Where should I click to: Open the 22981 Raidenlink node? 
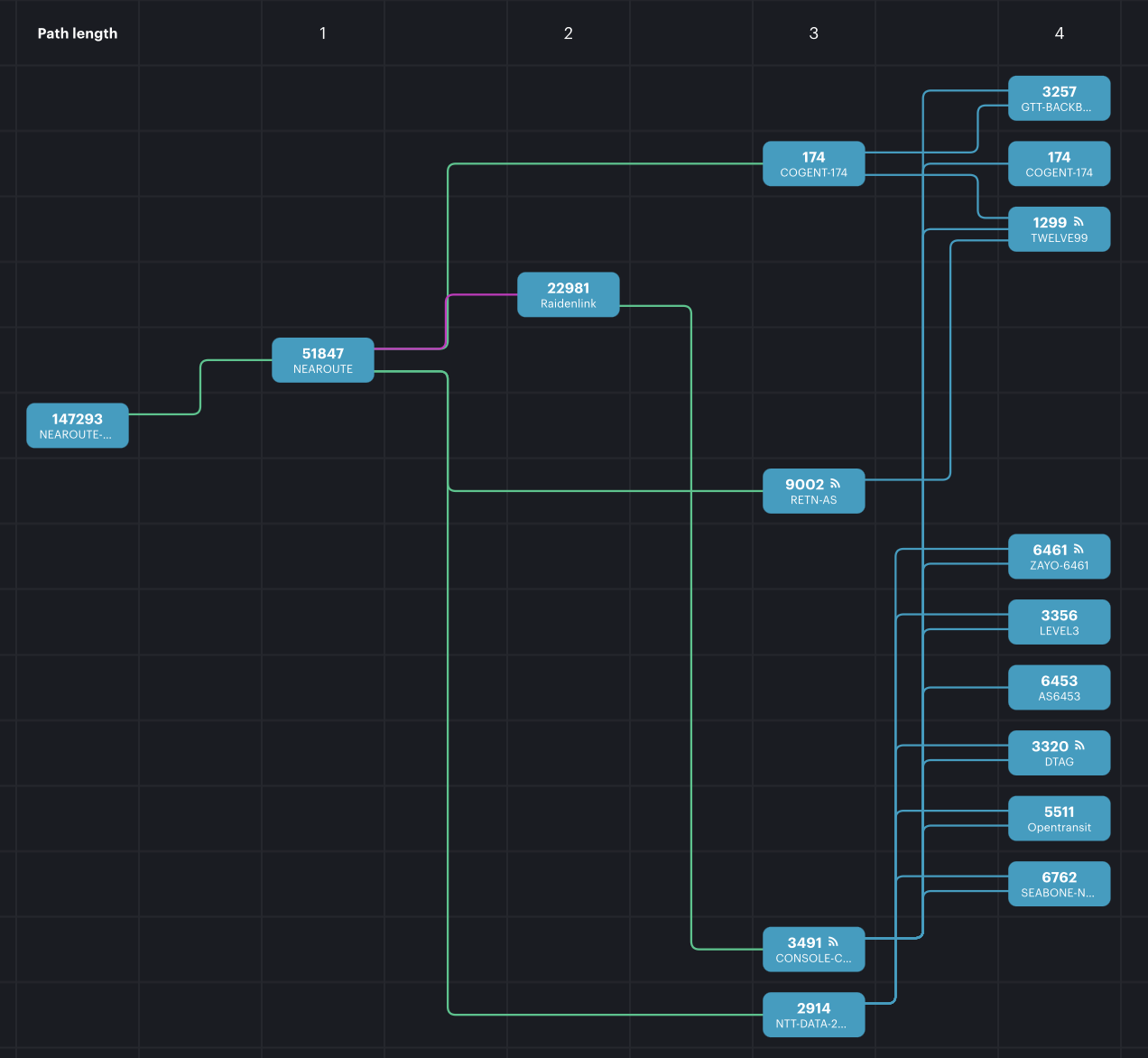click(x=569, y=294)
